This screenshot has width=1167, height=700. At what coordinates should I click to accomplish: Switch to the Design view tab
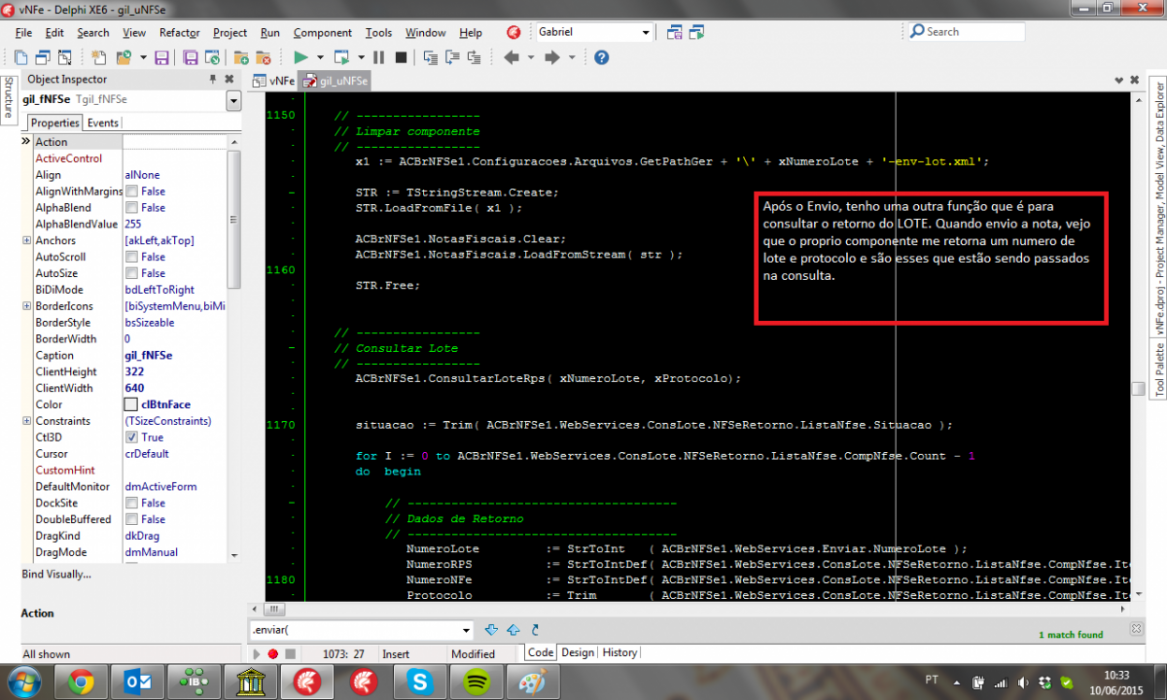tap(578, 652)
